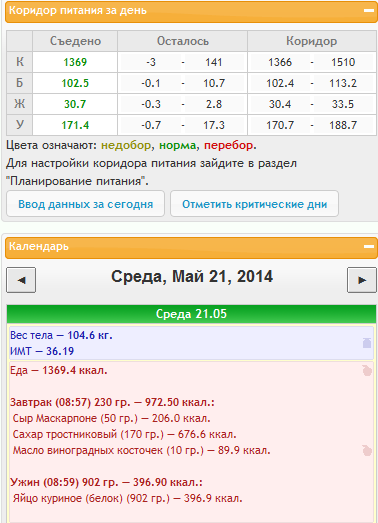The width and height of the screenshot is (378, 523).
Task: Click the Осталось column header
Action: coord(182,41)
